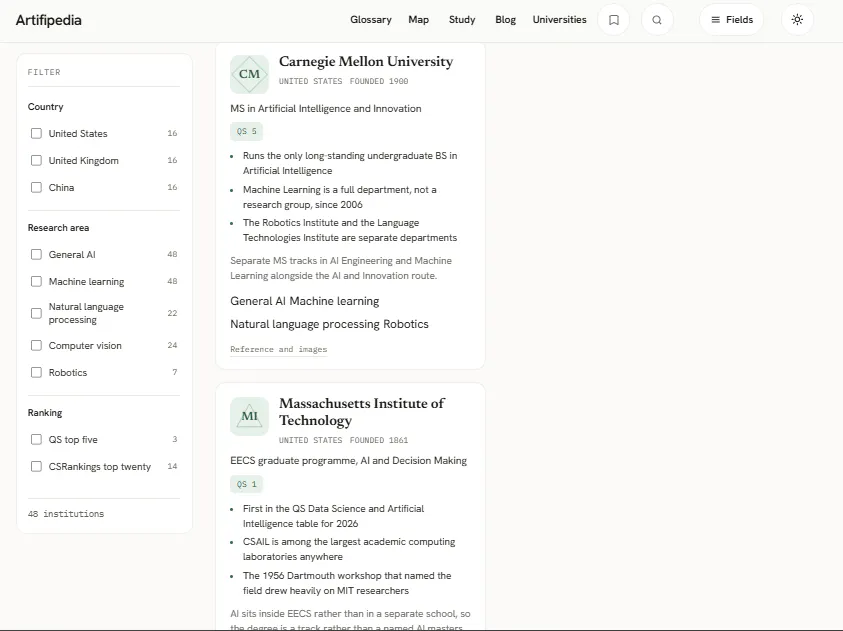Open the Carnegie Mellon University title
Viewport: 843px width, 631px height.
pos(366,62)
